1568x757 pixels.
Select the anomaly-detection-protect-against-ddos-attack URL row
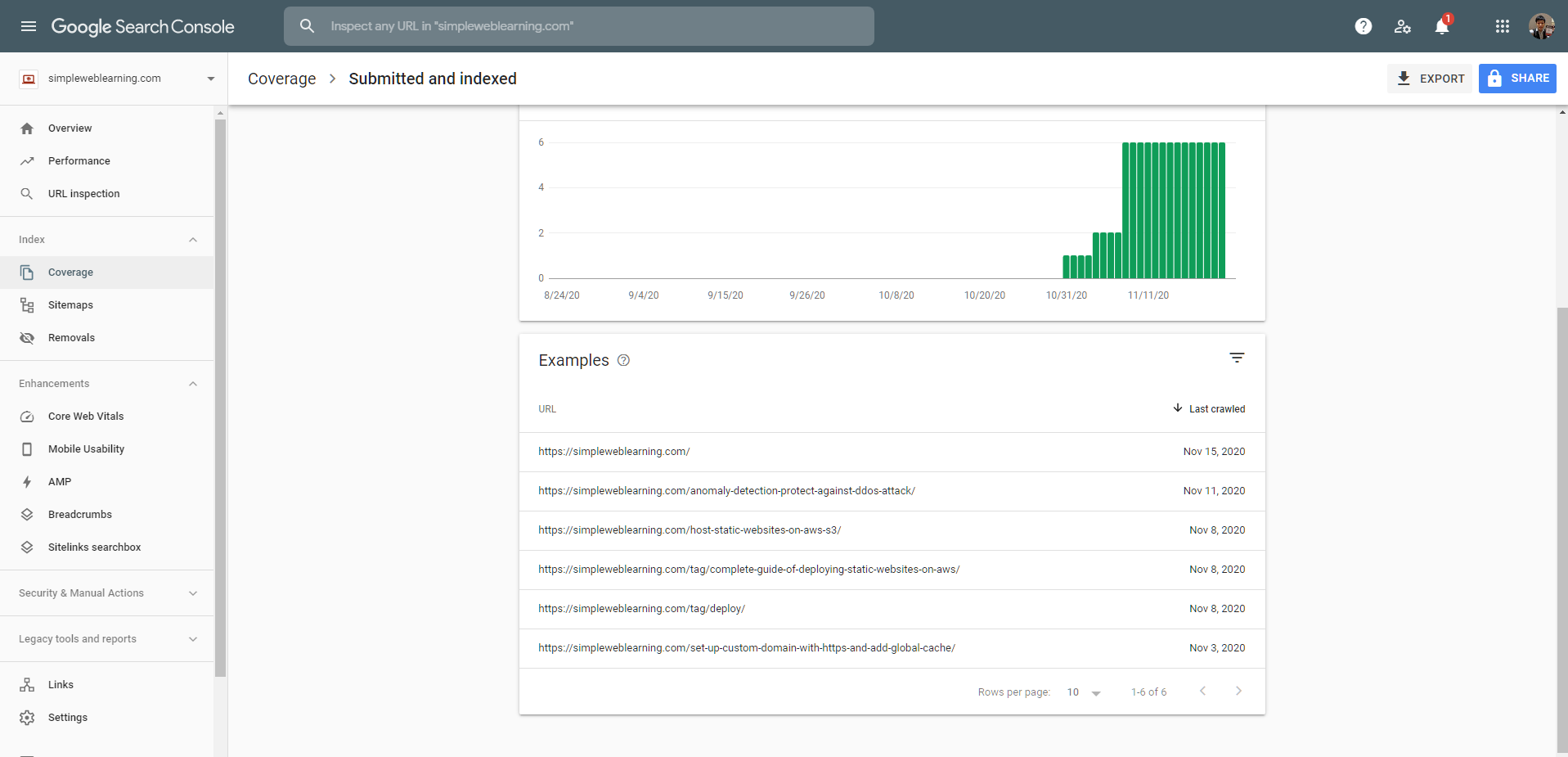(x=892, y=491)
